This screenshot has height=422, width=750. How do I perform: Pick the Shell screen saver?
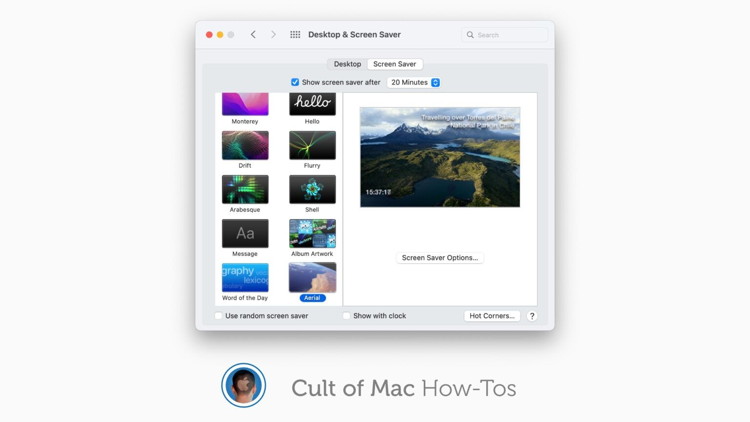pyautogui.click(x=312, y=189)
